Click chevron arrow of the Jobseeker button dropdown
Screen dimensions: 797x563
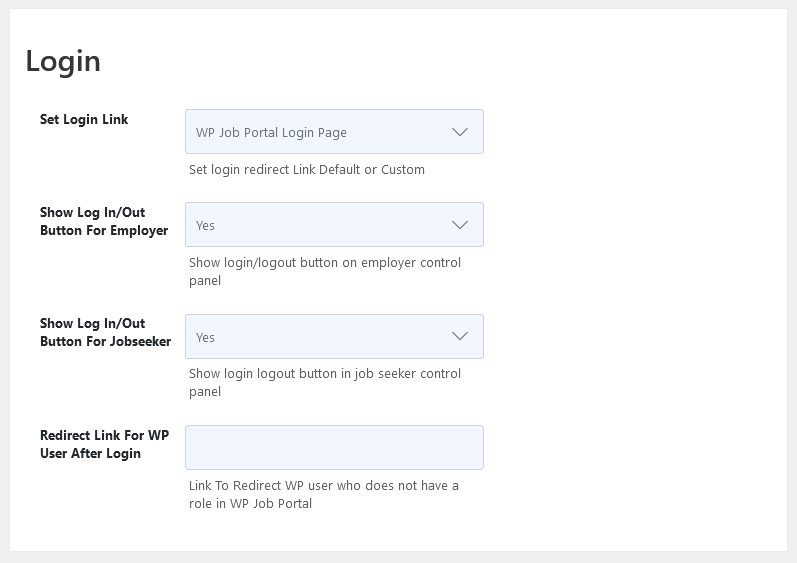(460, 336)
